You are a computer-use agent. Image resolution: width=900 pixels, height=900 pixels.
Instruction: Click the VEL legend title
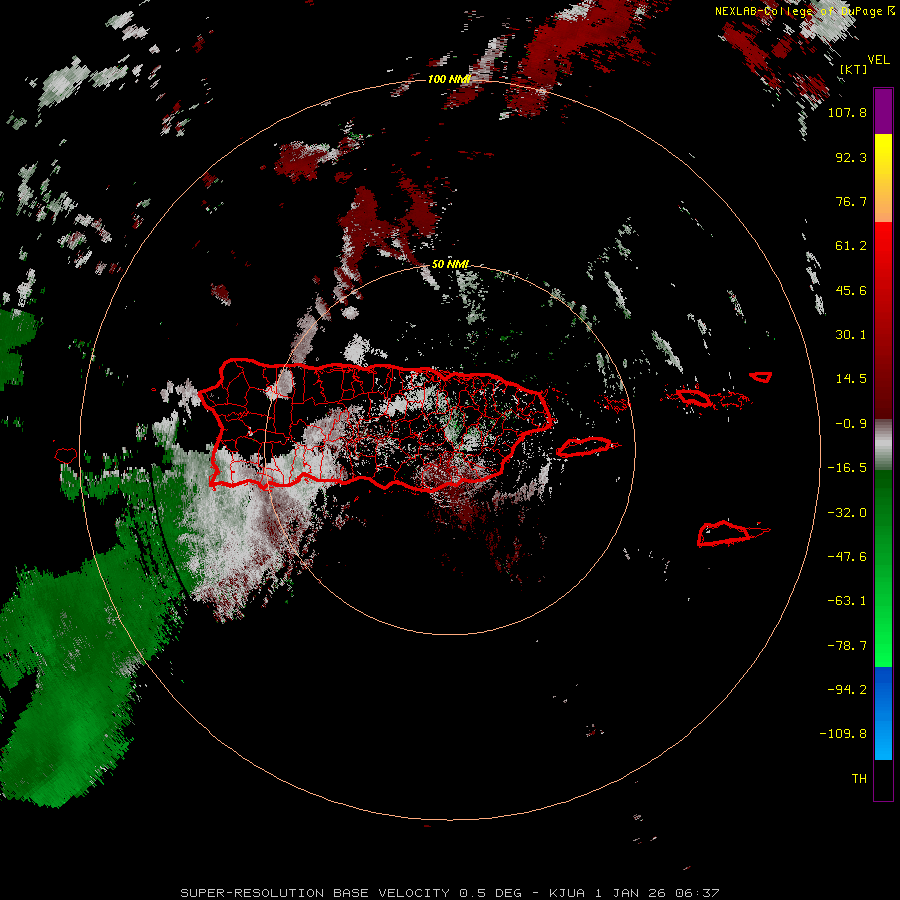[x=879, y=59]
